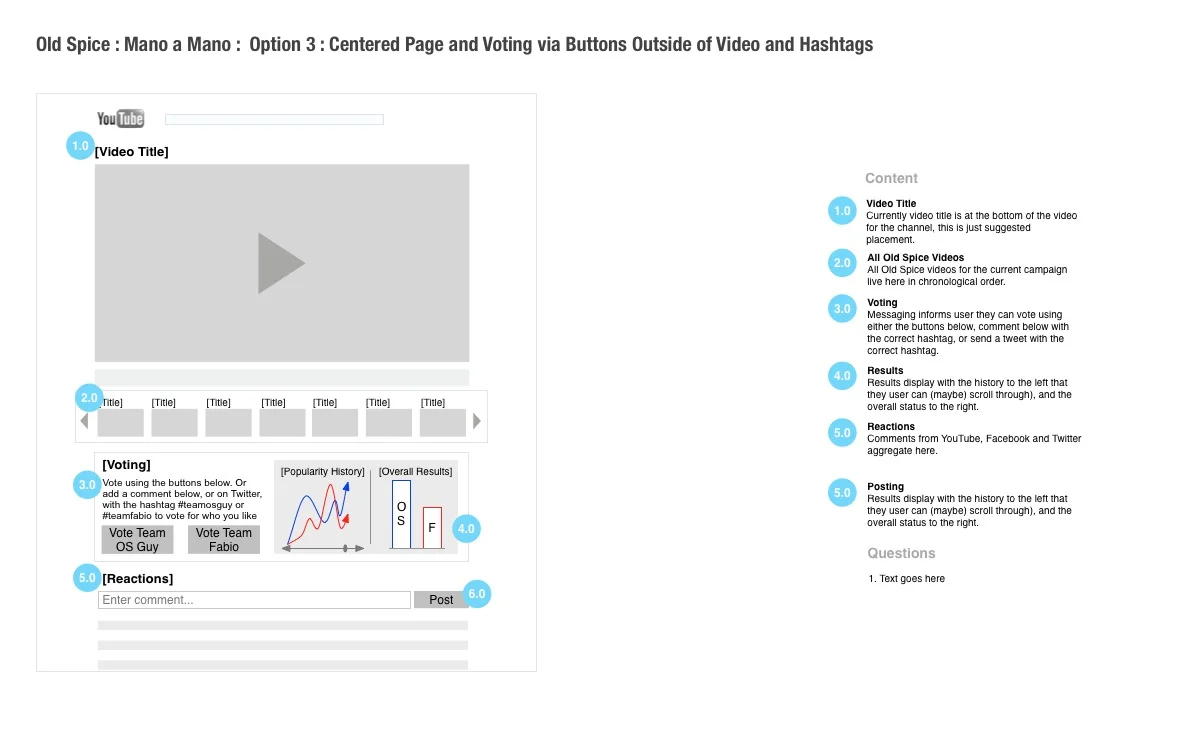
Task: Click the carousel's right arrow
Action: tap(477, 421)
